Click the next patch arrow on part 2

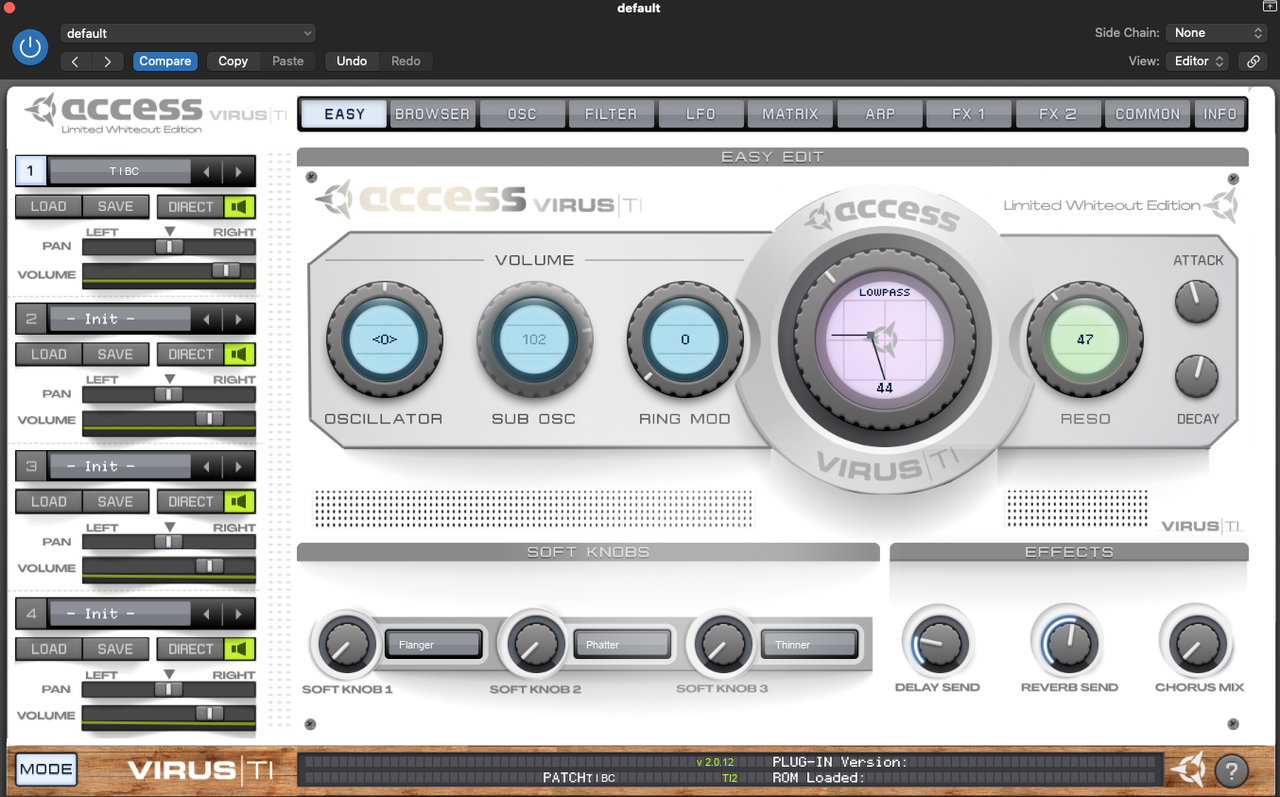(x=238, y=318)
